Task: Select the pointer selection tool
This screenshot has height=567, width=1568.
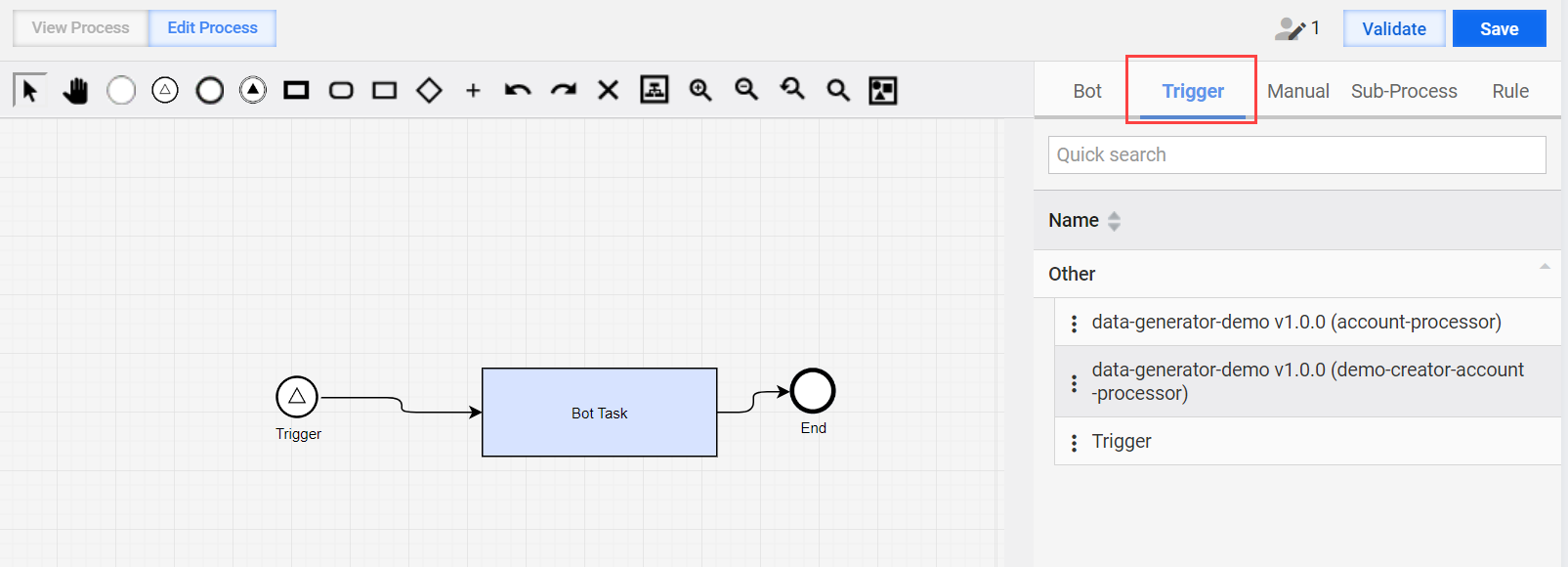Action: [x=29, y=90]
